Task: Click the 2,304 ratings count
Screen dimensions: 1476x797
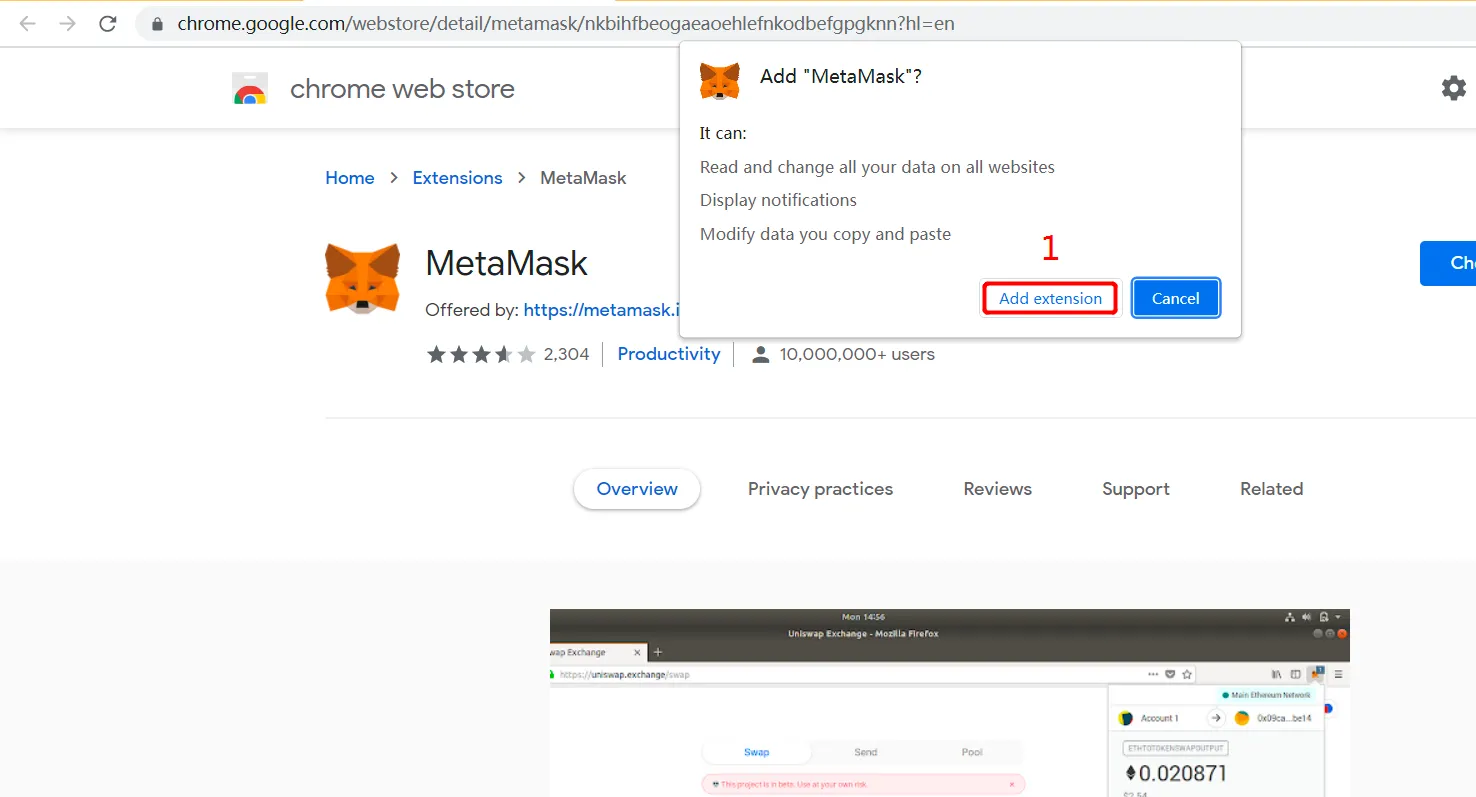Action: (566, 354)
